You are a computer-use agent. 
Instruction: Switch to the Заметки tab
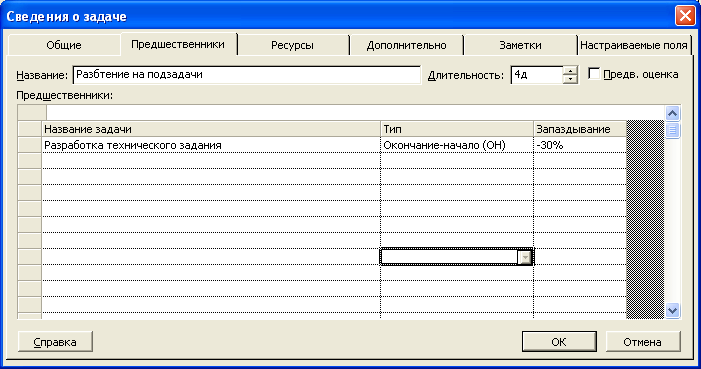coord(520,45)
